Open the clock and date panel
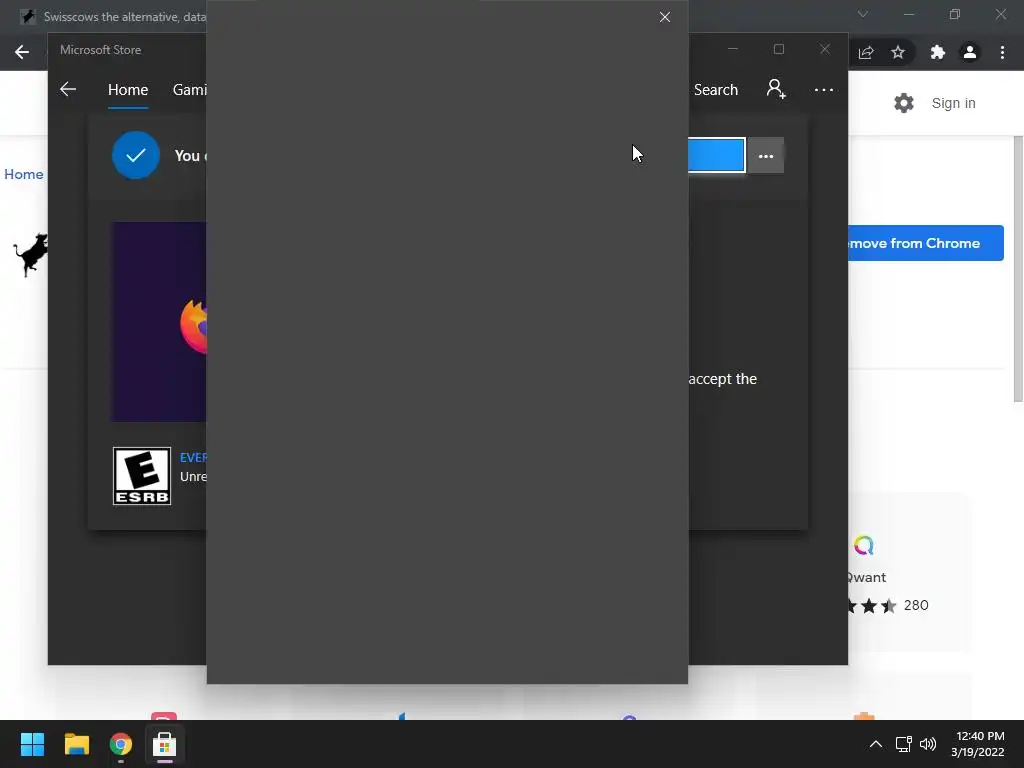The image size is (1024, 768). click(x=978, y=744)
